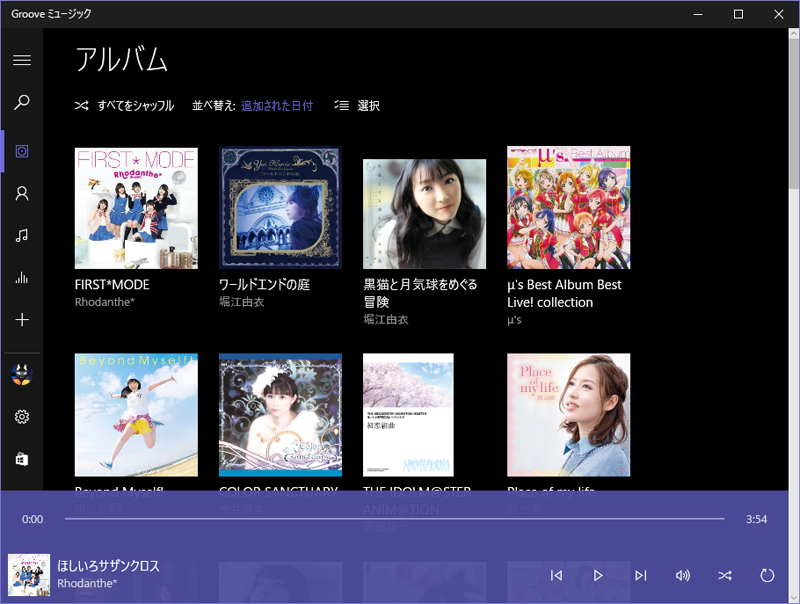Viewport: 800px width, 604px height.
Task: Click artist name Rhodanthe* under FIRST*MODE
Action: pos(105,302)
